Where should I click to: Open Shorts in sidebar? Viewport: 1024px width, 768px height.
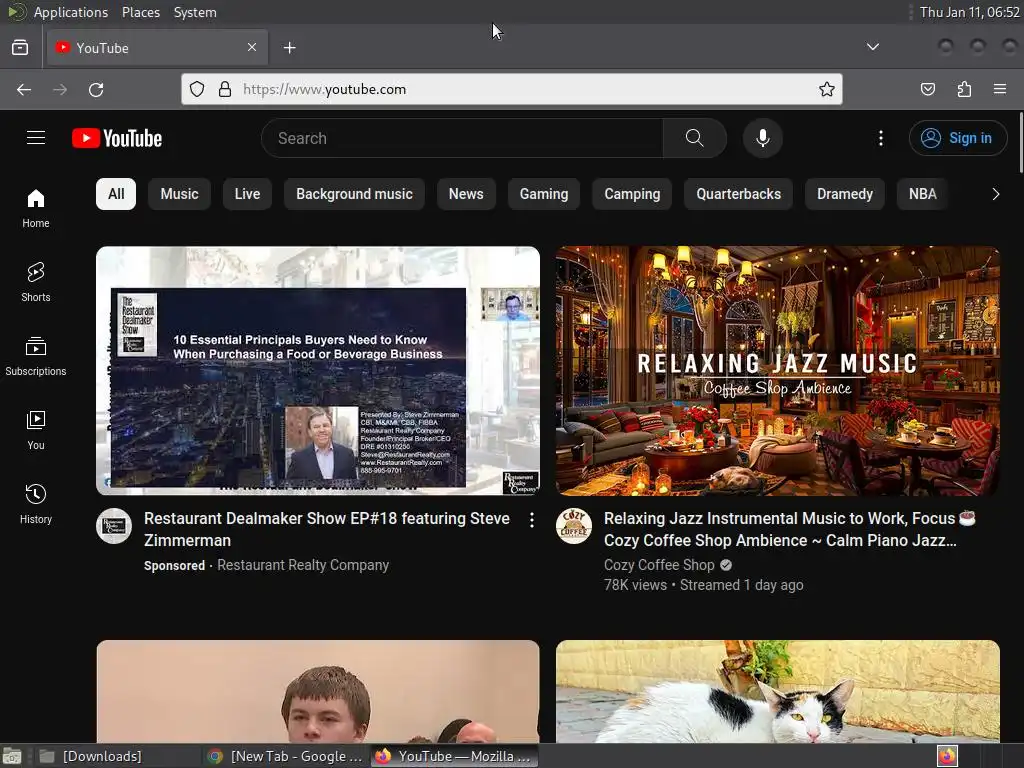pos(35,282)
